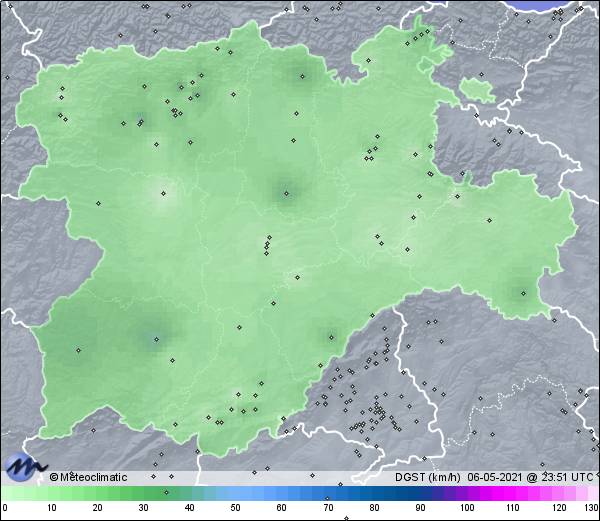Viewport: 600px width, 521px height.
Task: Click the 90 legend number
Action: point(421,508)
